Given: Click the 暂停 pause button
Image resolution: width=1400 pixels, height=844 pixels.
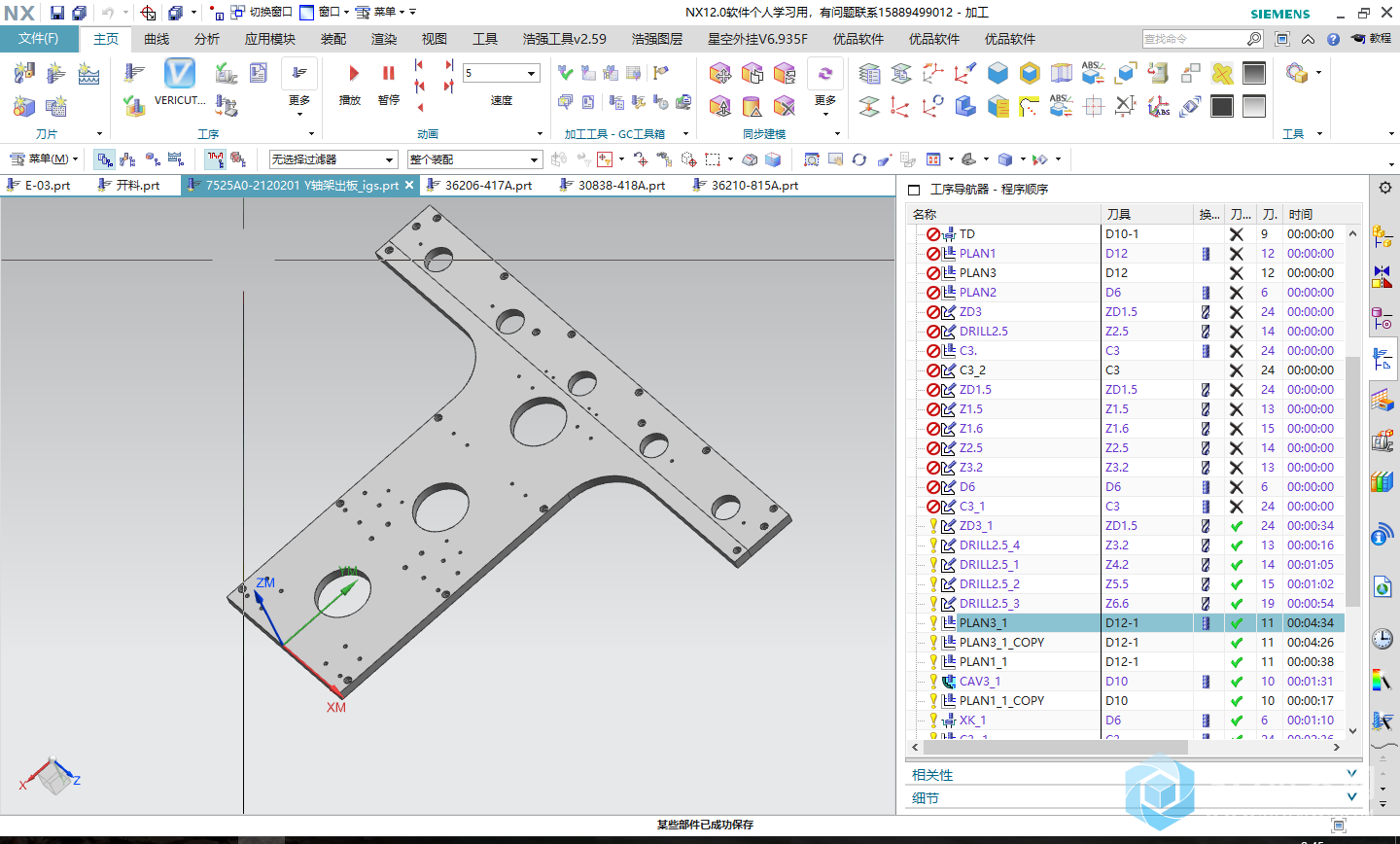Looking at the screenshot, I should click(x=389, y=84).
